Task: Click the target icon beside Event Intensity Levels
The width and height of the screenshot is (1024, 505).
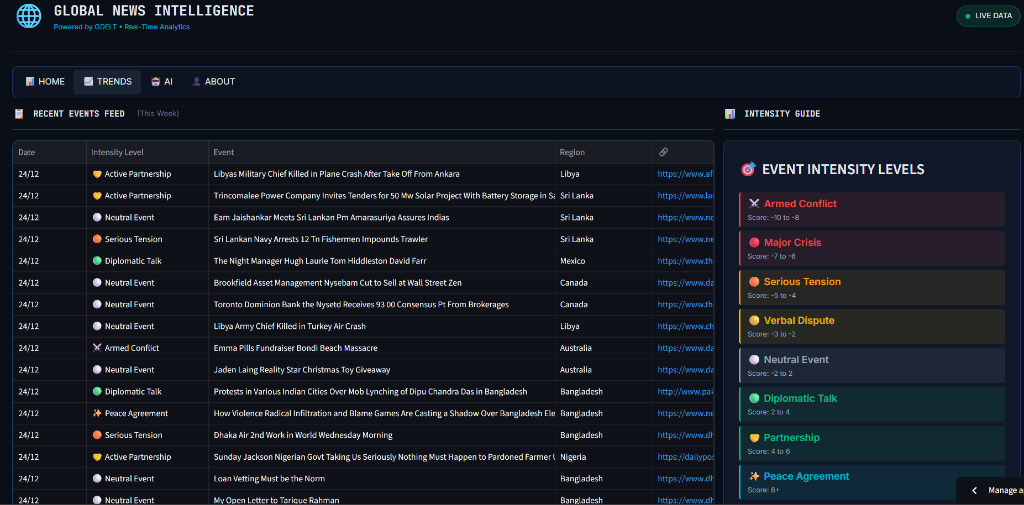Action: [x=748, y=169]
